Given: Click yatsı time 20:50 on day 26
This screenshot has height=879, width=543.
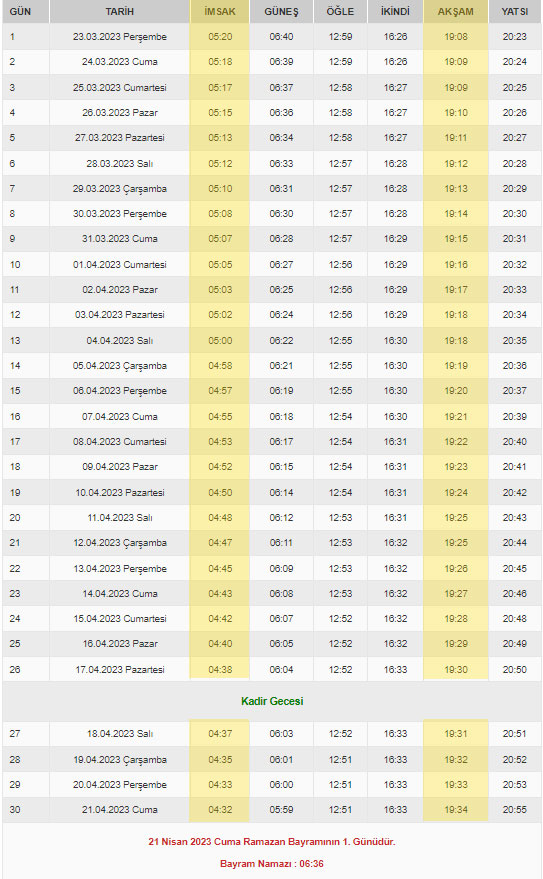Looking at the screenshot, I should point(514,669).
